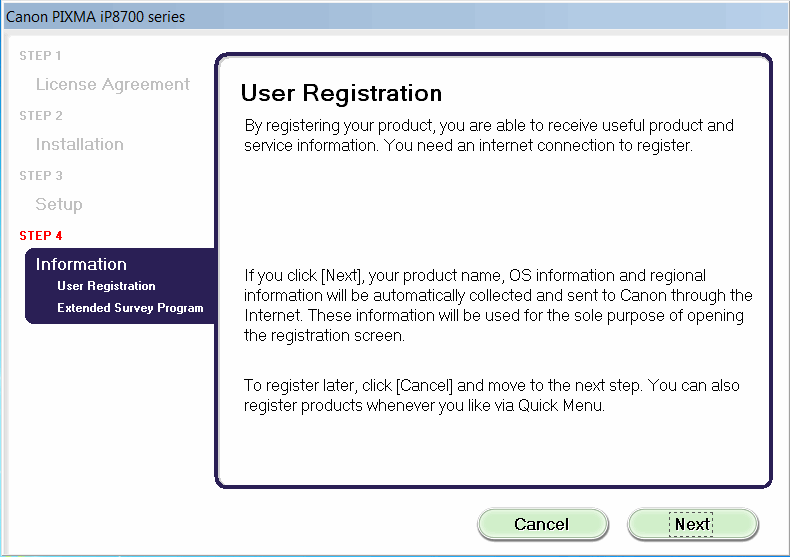The image size is (790, 557).
Task: Click the Next button
Action: pyautogui.click(x=692, y=524)
